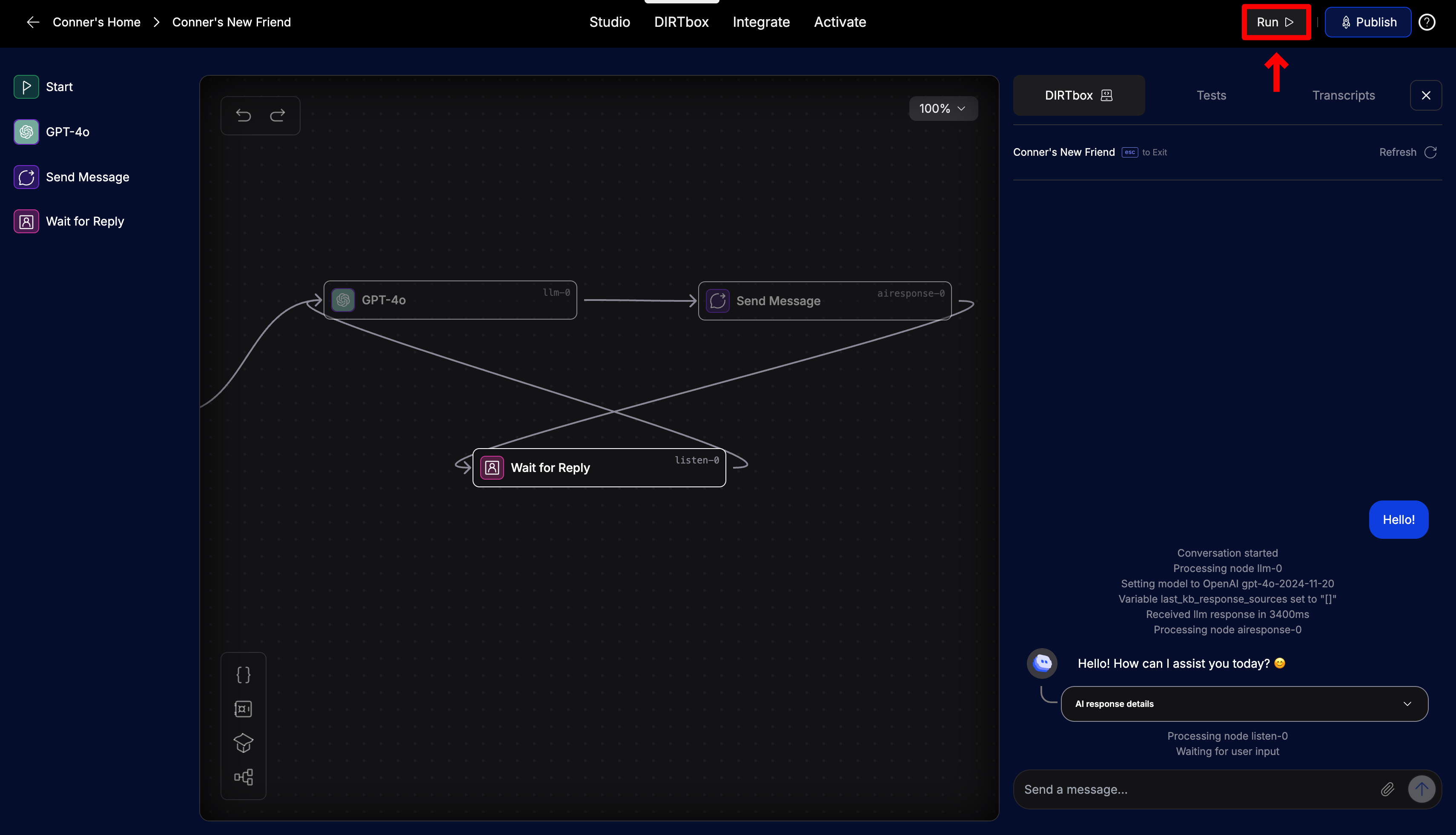
Task: Click the auto-layout flow diagram icon
Action: click(243, 777)
